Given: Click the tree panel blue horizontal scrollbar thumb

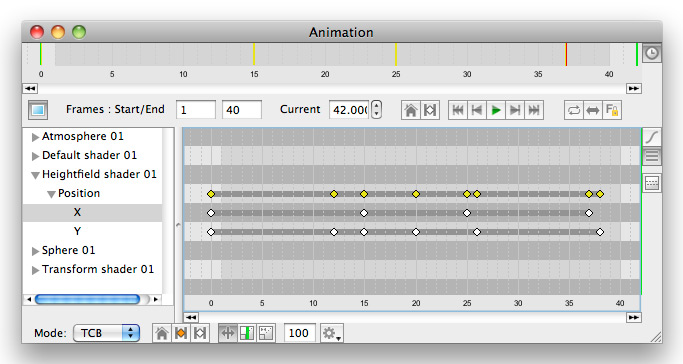Looking at the screenshot, I should coord(87,299).
